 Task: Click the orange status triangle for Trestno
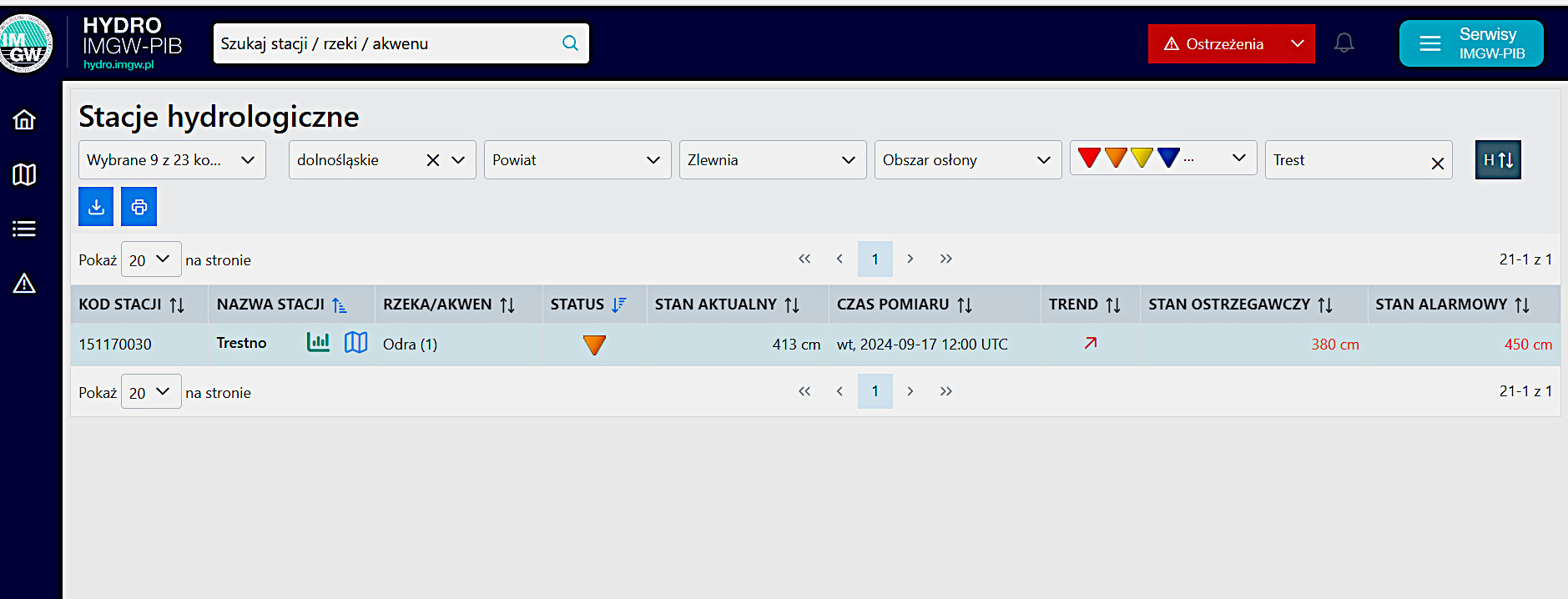[x=594, y=345]
